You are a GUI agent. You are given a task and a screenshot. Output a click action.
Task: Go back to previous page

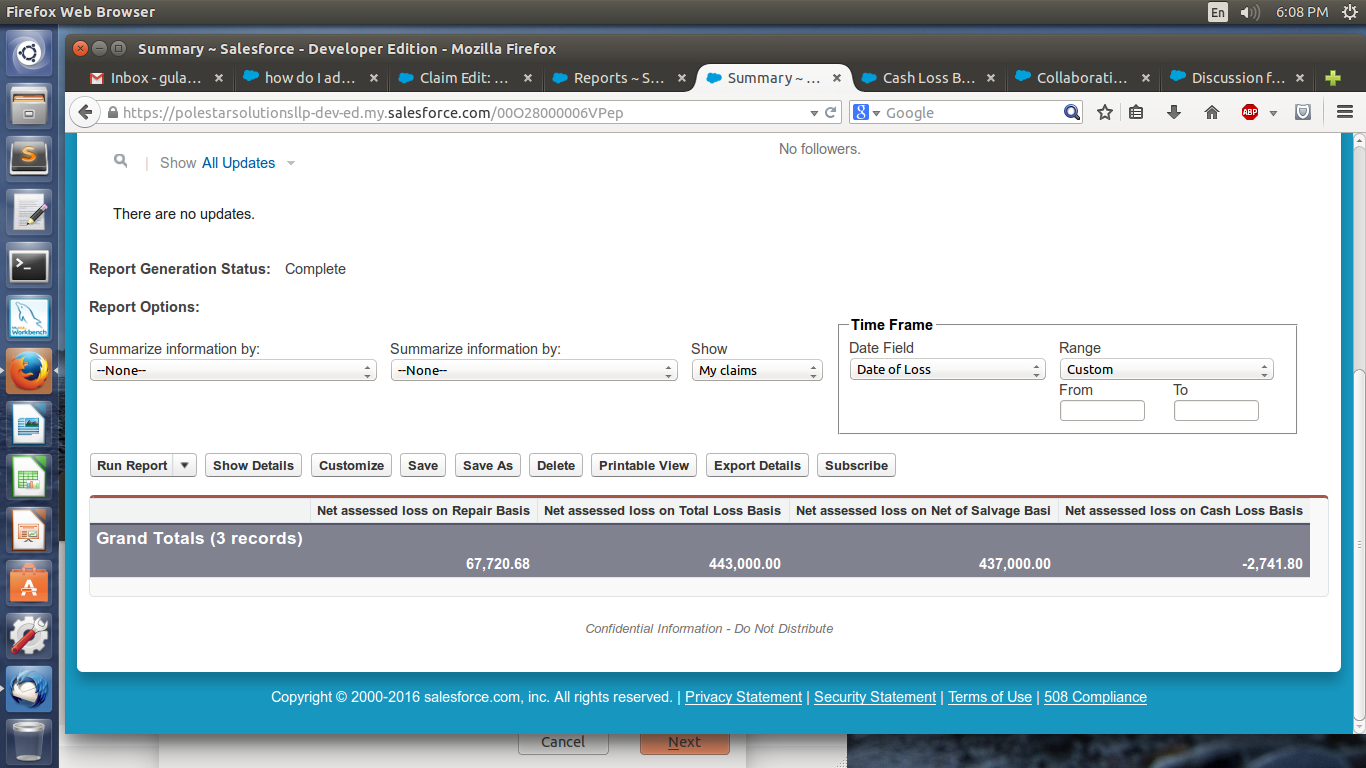pyautogui.click(x=85, y=113)
